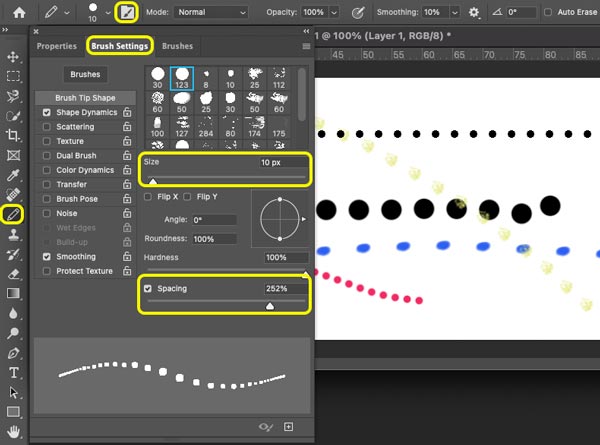Select the Dodge tool

point(13,333)
